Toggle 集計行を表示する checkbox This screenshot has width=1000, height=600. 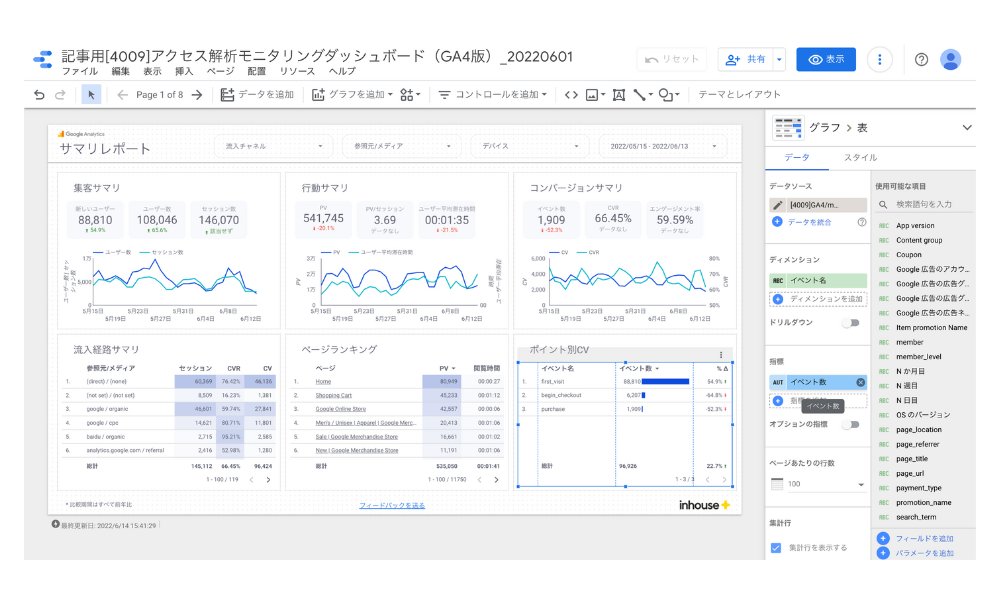pyautogui.click(x=776, y=548)
